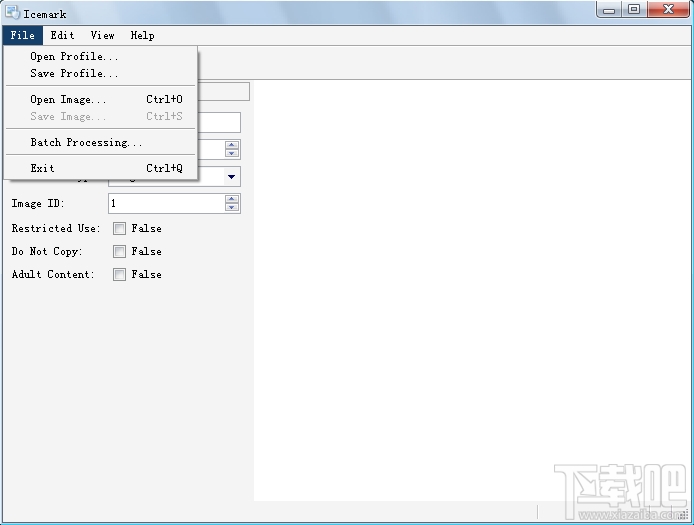This screenshot has width=694, height=525.
Task: Enable the Restricted Use checkbox
Action: click(x=119, y=228)
